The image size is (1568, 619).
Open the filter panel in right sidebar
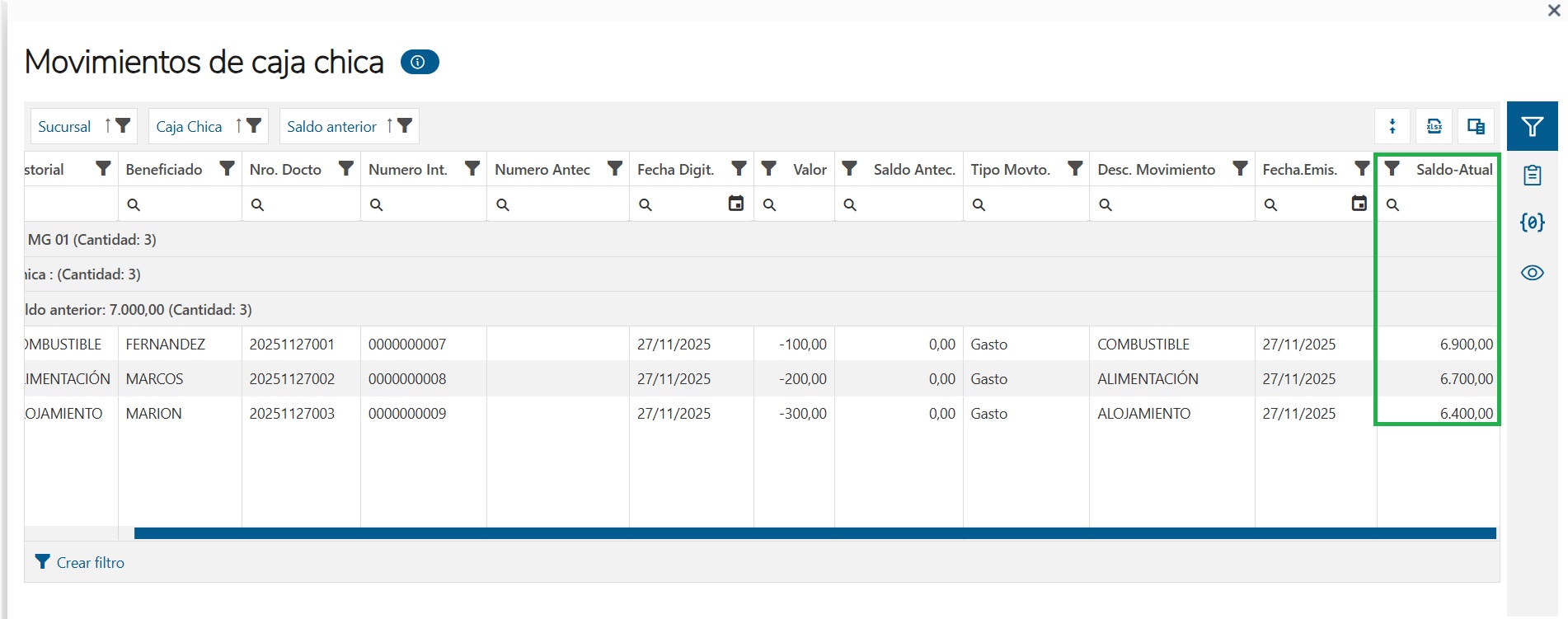[1532, 126]
